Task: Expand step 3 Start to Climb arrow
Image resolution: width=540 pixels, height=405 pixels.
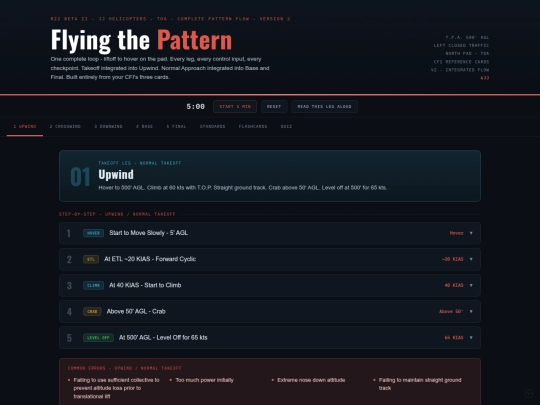Action: pyautogui.click(x=471, y=285)
